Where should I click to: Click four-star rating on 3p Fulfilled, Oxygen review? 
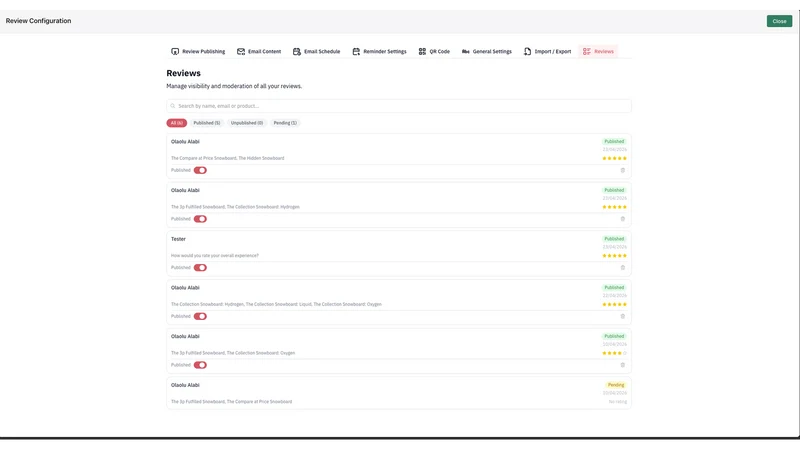(614, 353)
